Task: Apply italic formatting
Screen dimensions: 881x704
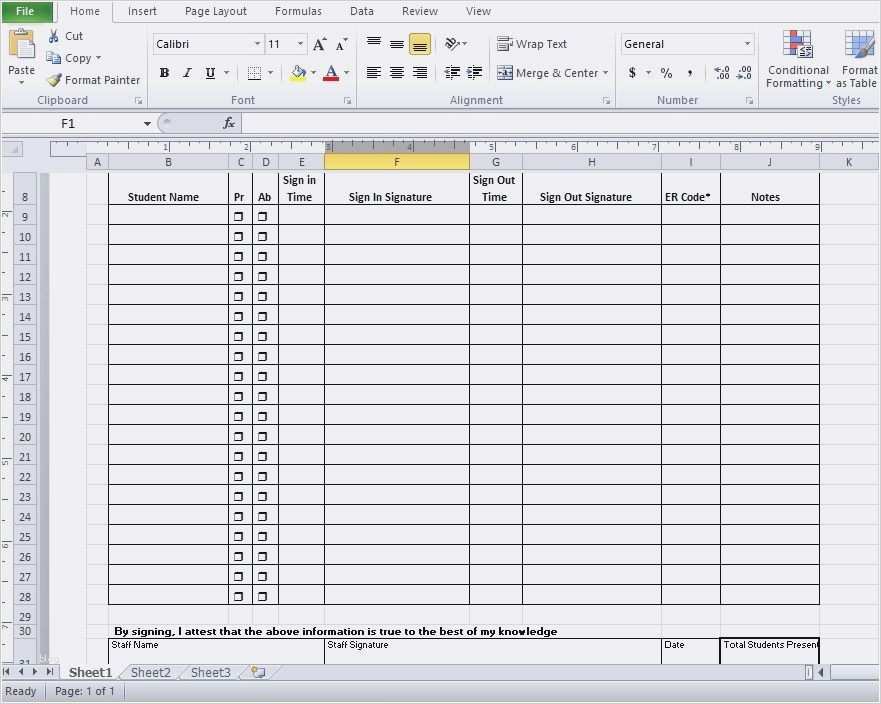Action: click(x=186, y=73)
